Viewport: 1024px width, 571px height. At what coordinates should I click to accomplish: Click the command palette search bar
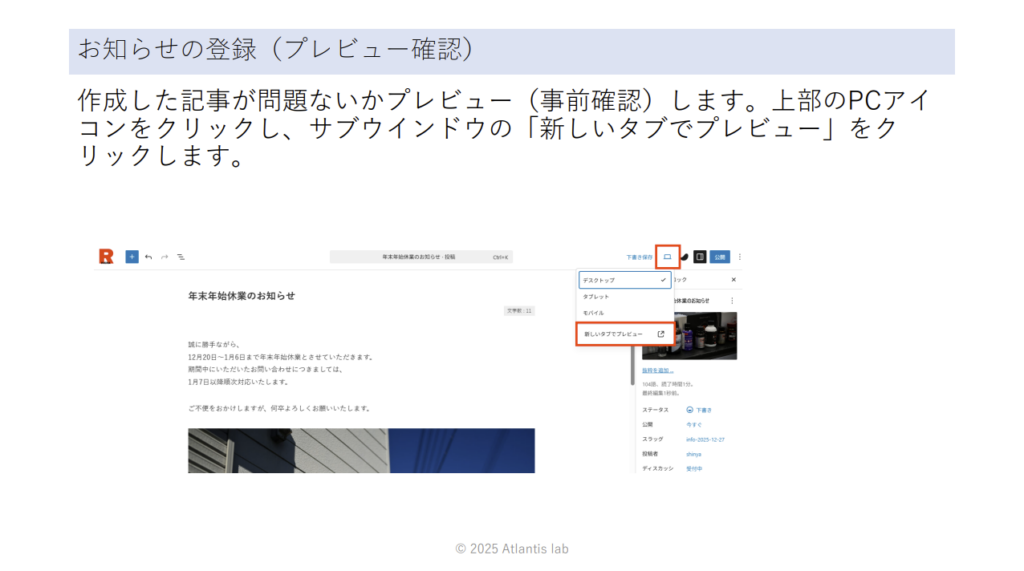click(x=422, y=257)
